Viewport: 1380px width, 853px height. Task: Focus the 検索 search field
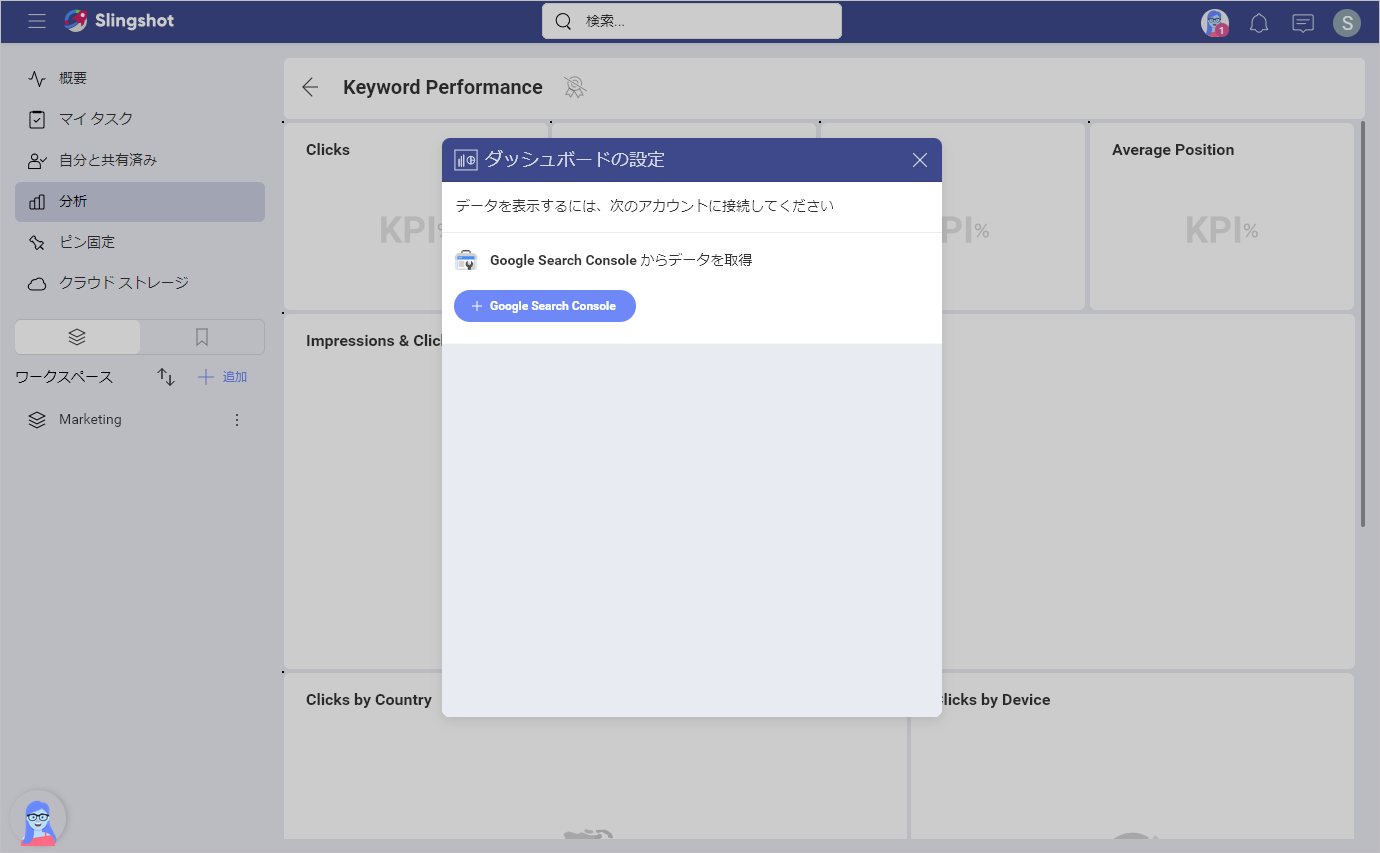point(692,21)
